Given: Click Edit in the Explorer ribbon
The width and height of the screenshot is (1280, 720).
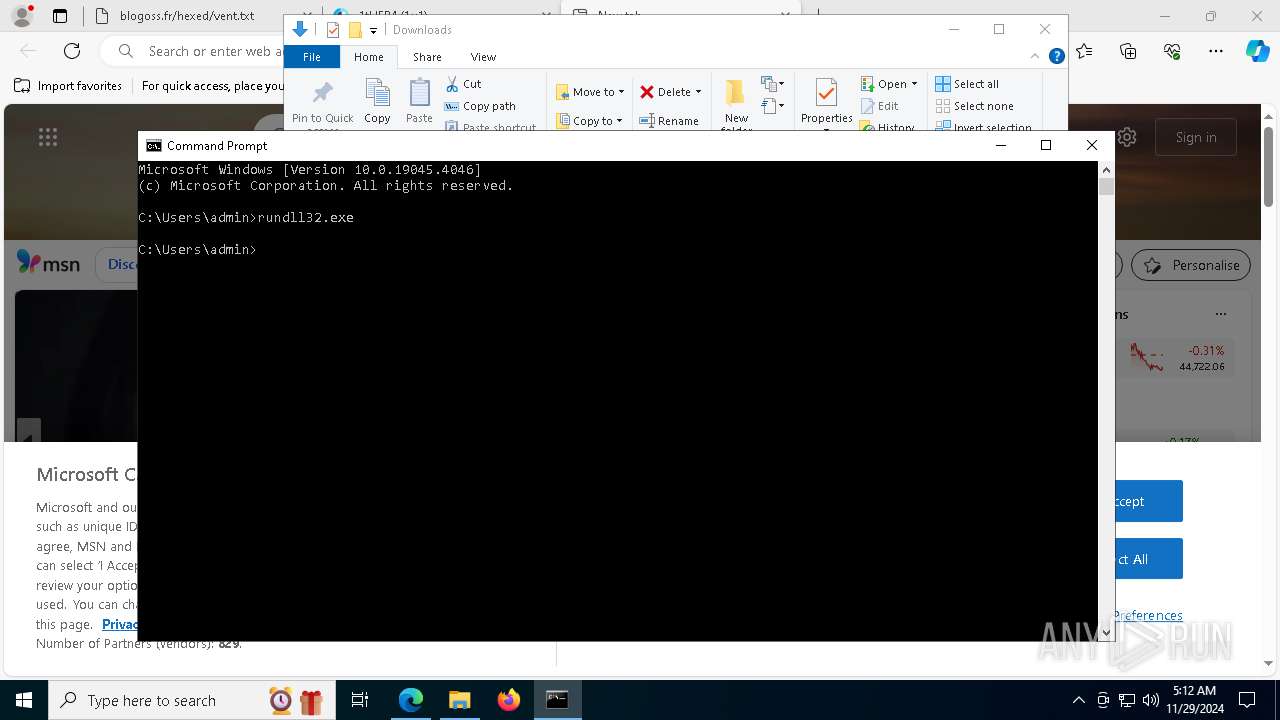Looking at the screenshot, I should click(879, 106).
